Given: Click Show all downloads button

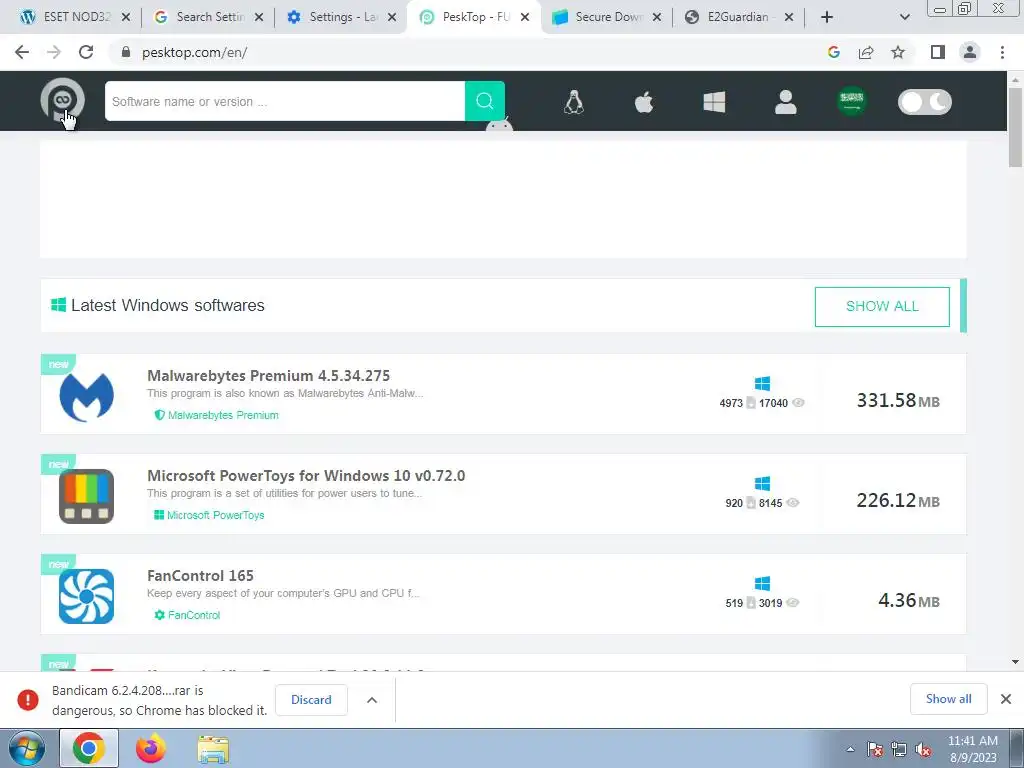Looking at the screenshot, I should pyautogui.click(x=948, y=699).
